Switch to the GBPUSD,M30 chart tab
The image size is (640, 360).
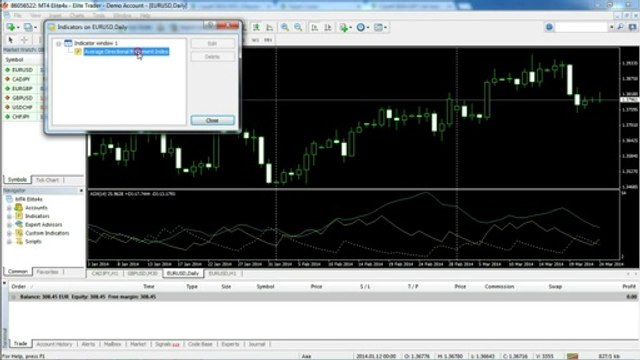pos(142,273)
